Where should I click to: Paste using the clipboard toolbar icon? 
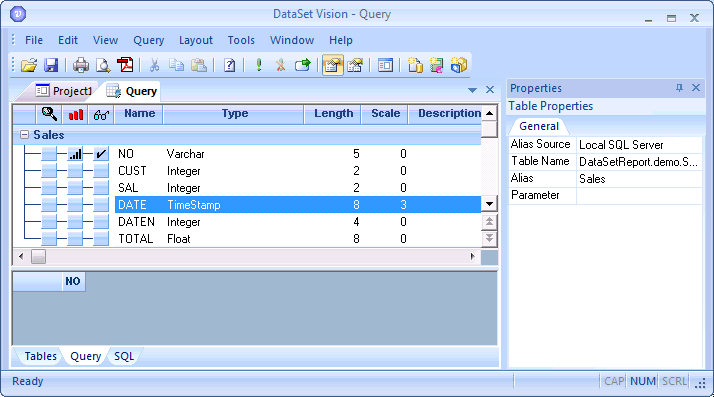pos(199,65)
